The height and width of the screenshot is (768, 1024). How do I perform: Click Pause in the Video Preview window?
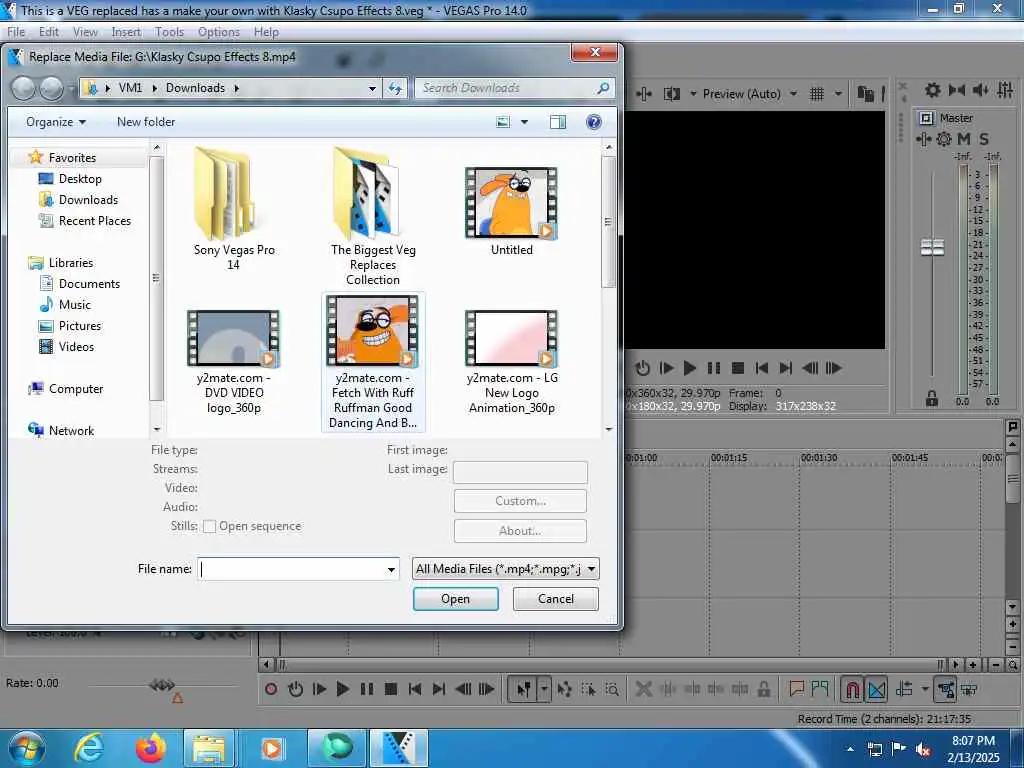tap(714, 368)
